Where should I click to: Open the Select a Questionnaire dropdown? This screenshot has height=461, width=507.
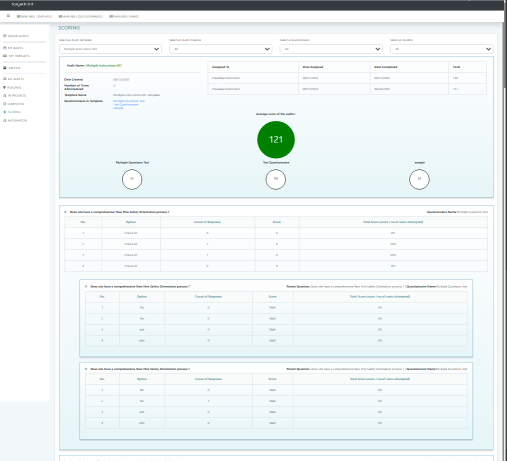[331, 49]
